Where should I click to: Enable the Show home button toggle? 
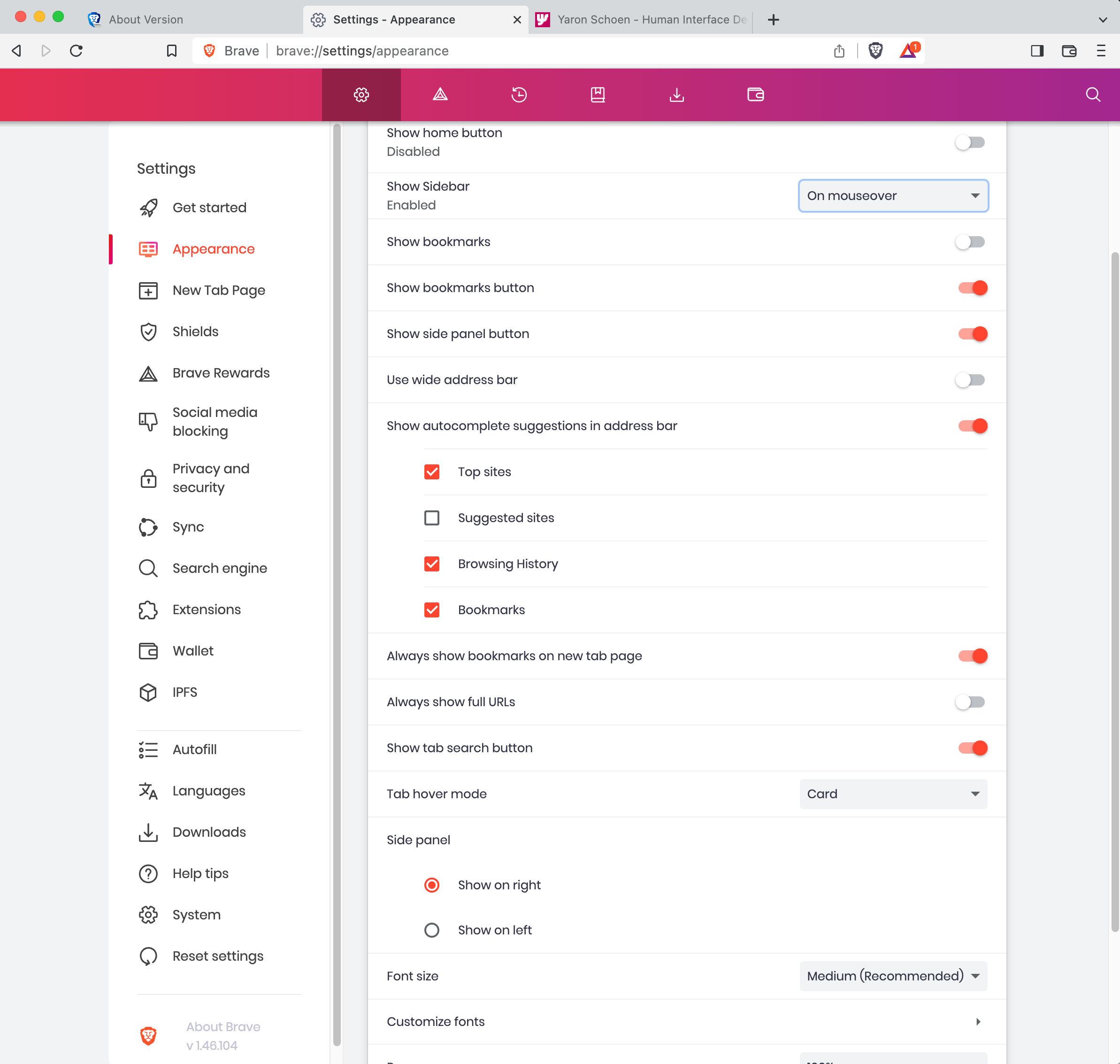pyautogui.click(x=970, y=142)
